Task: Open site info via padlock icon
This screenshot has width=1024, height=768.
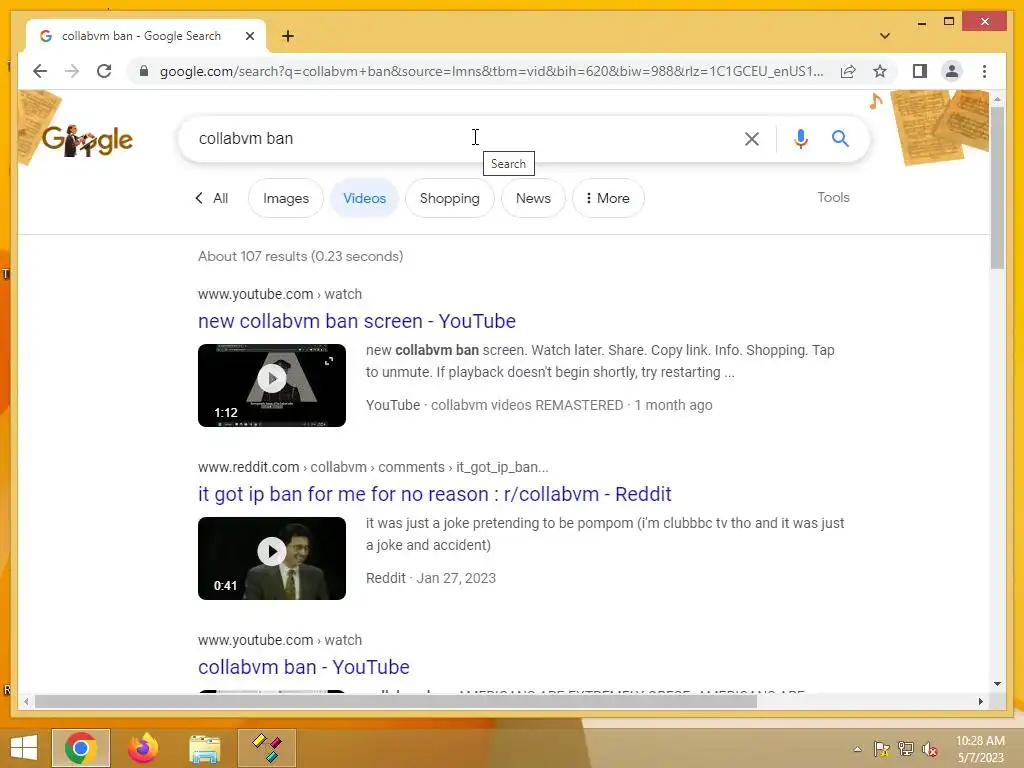Action: [x=144, y=71]
